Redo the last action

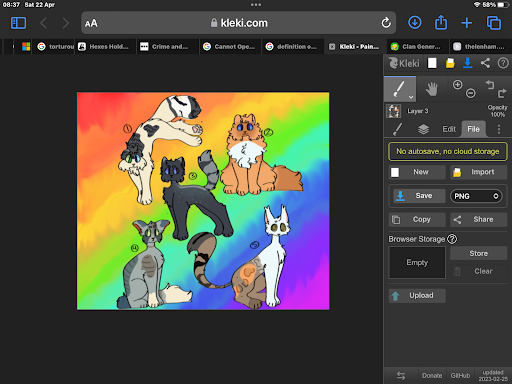coord(502,93)
